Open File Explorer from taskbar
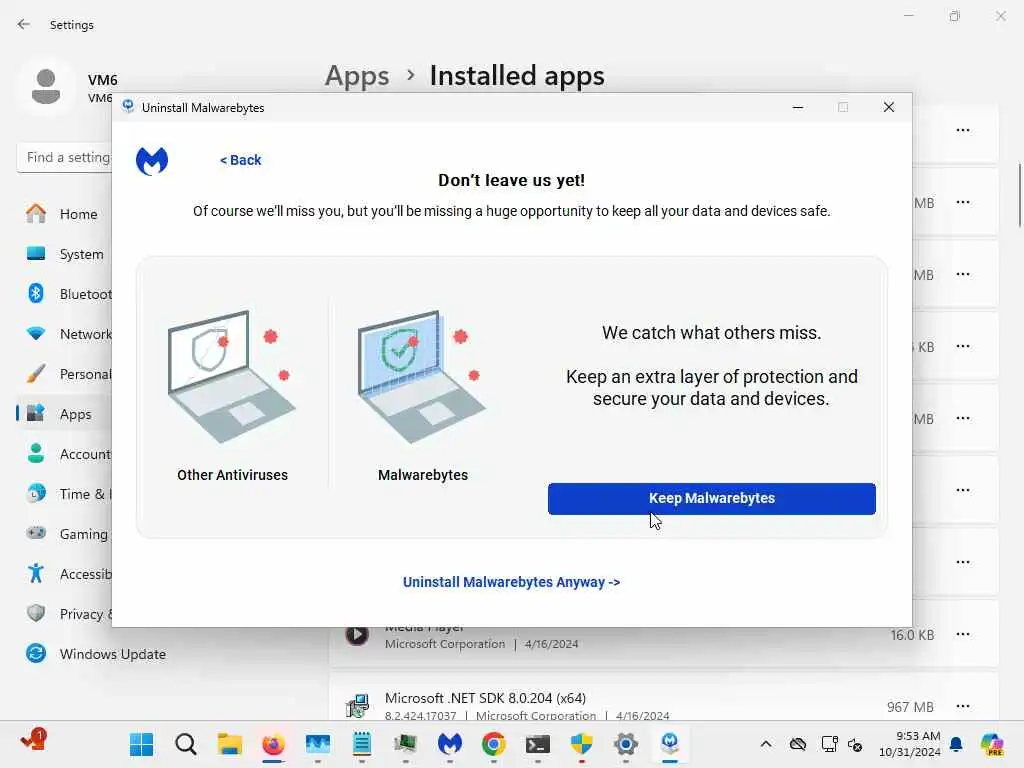The image size is (1024, 768). 229,744
